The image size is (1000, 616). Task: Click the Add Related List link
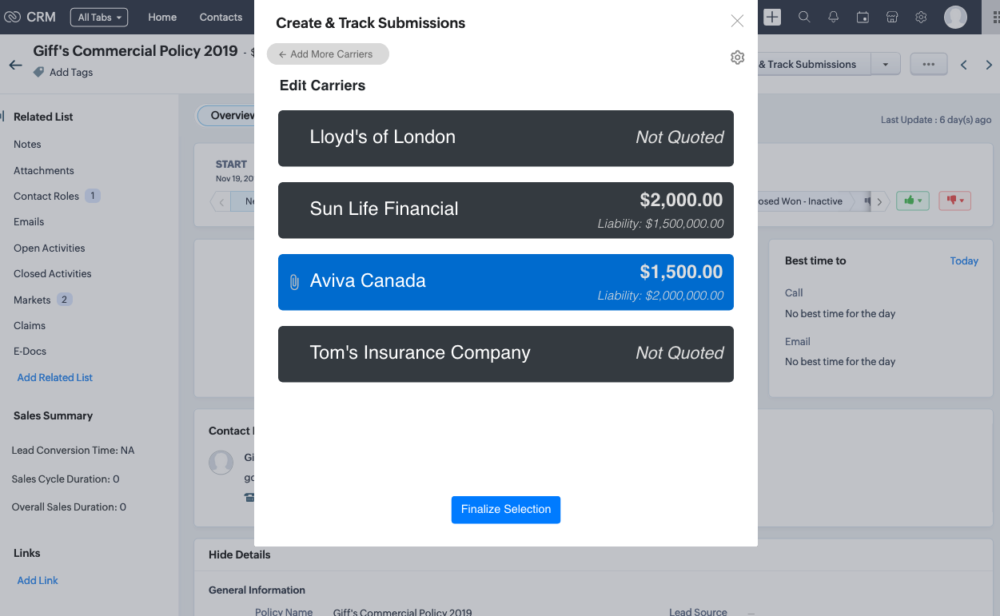(x=55, y=377)
